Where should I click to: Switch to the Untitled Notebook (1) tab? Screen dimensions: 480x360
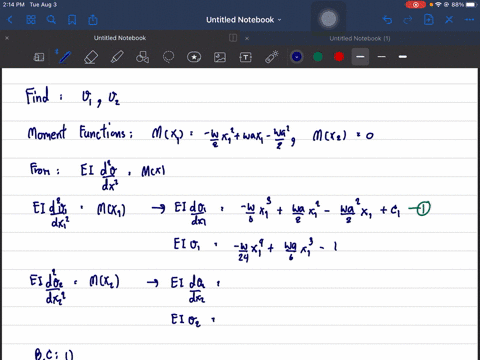(360, 38)
